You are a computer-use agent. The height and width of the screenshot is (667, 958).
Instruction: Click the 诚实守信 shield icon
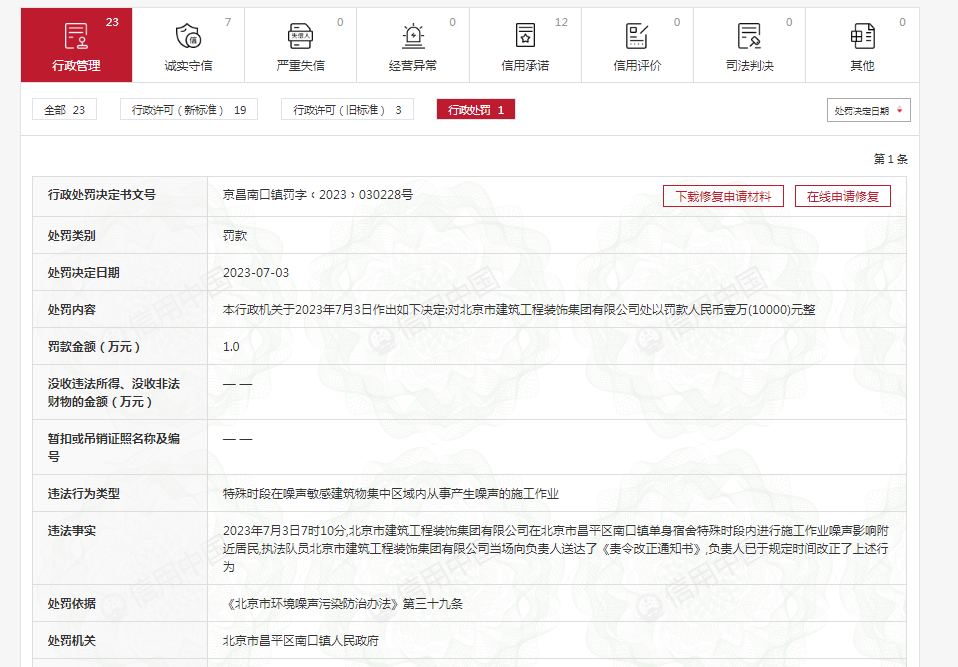(188, 36)
